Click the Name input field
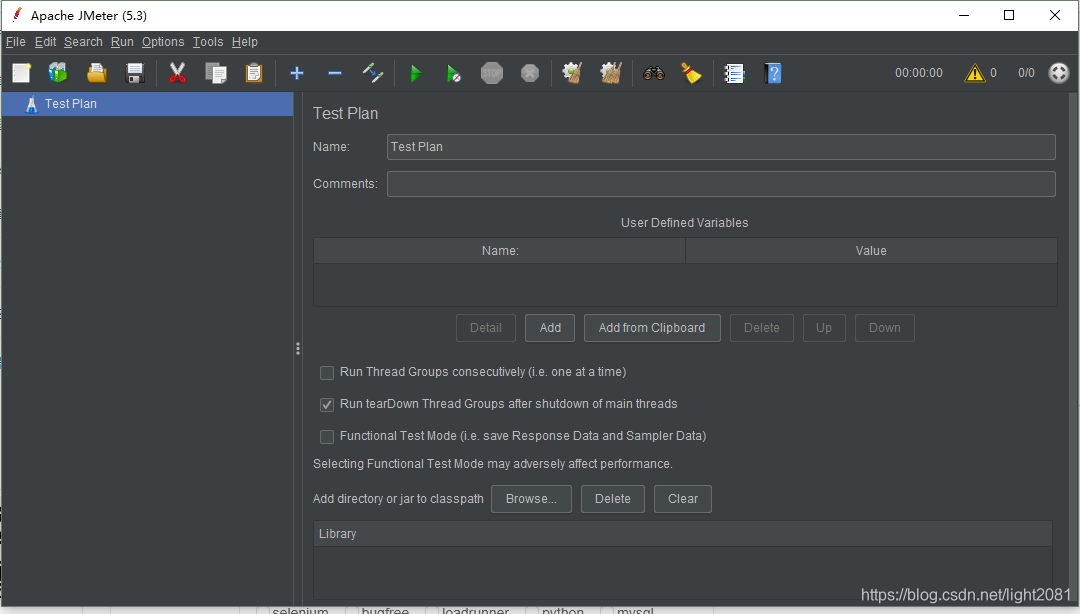 click(x=720, y=147)
